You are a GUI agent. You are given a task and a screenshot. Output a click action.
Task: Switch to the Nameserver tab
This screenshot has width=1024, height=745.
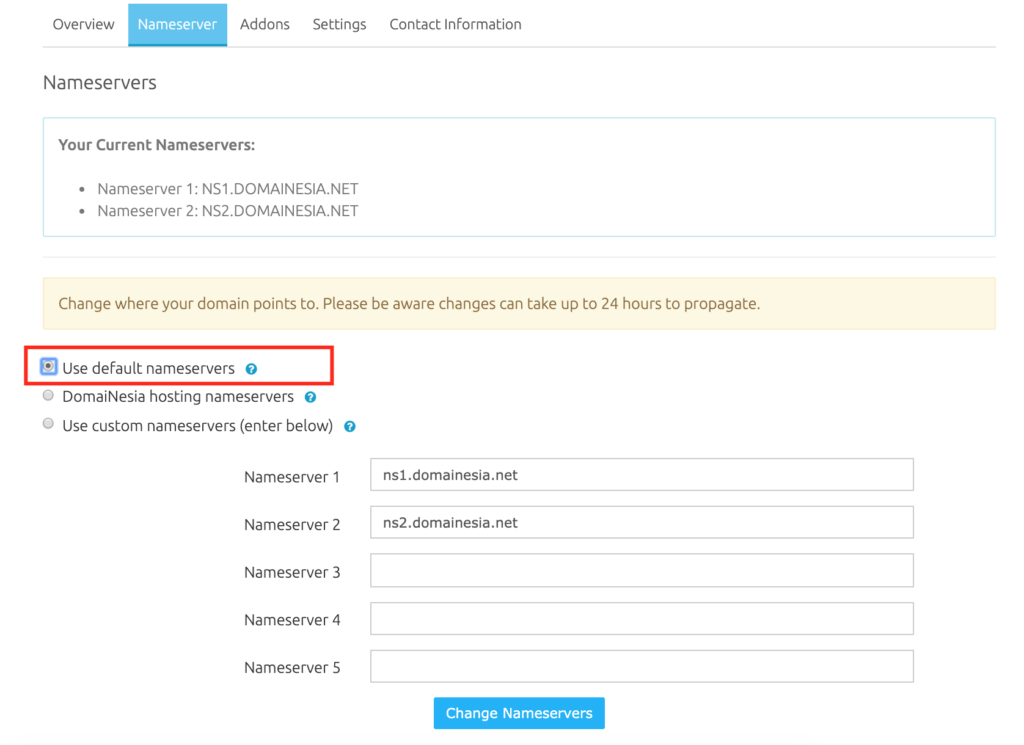pyautogui.click(x=177, y=24)
